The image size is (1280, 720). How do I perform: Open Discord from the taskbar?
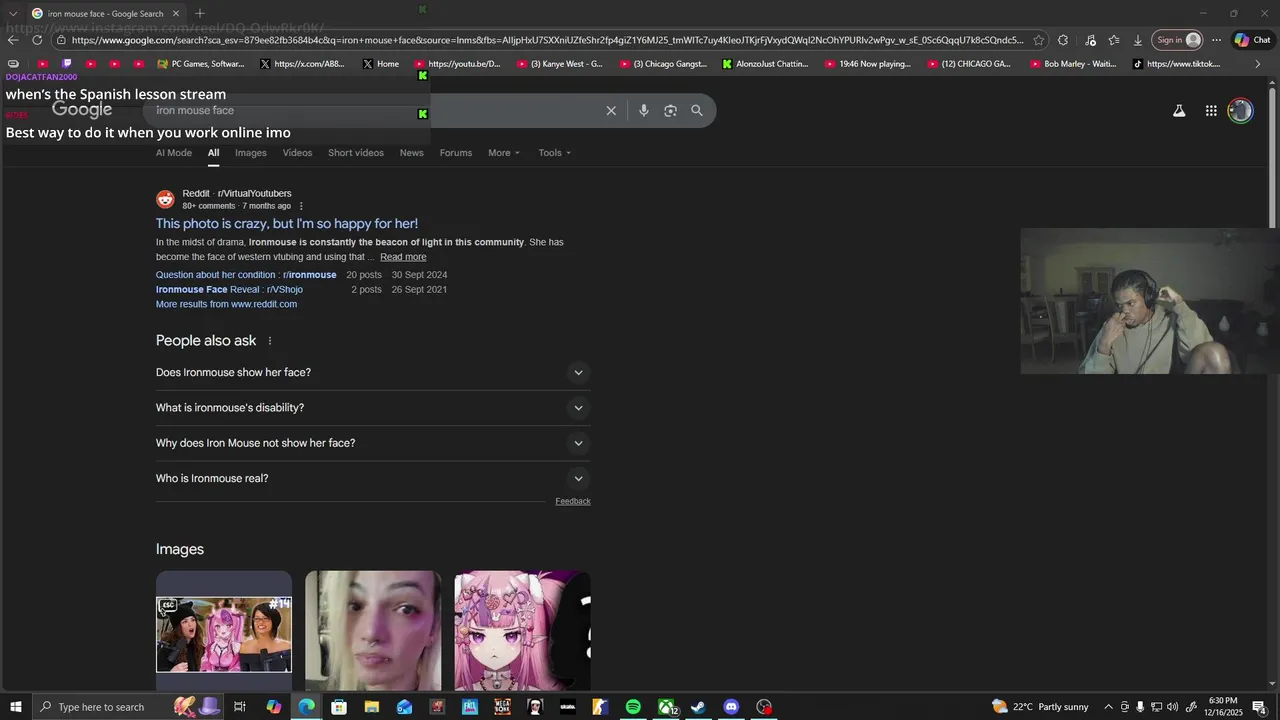(731, 707)
